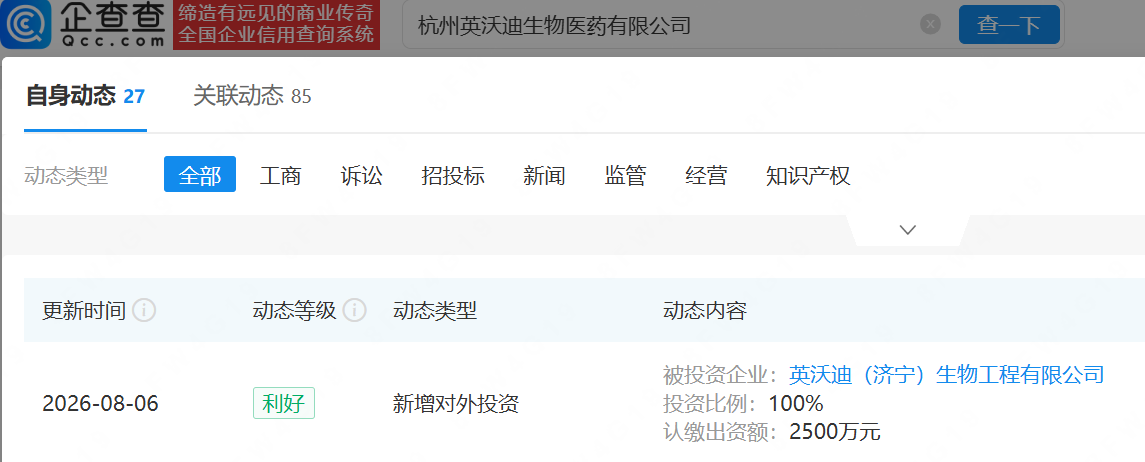
Task: Click the 查一下 search button
Action: pyautogui.click(x=1008, y=25)
